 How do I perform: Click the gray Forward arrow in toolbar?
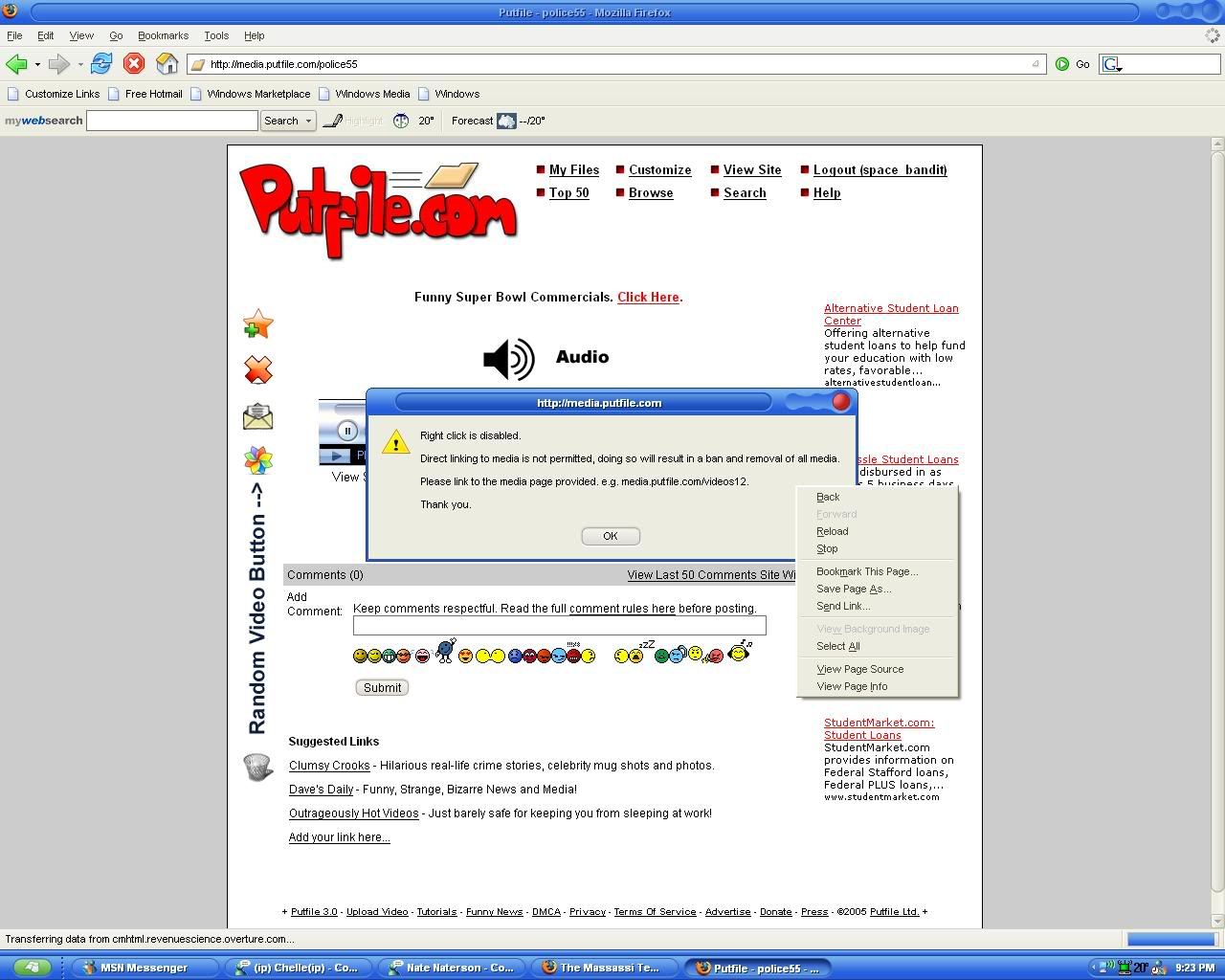click(58, 64)
